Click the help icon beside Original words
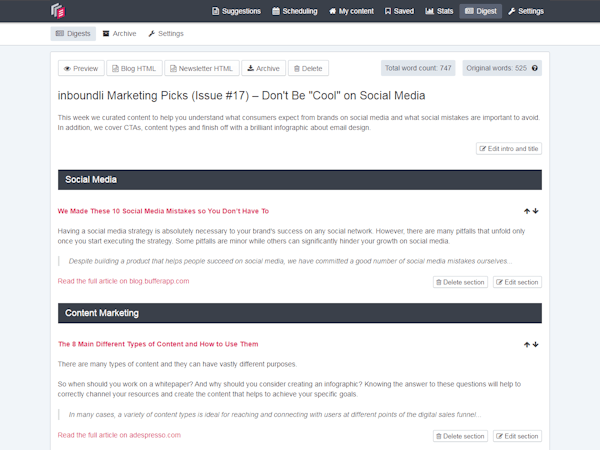600x450 pixels. [536, 68]
